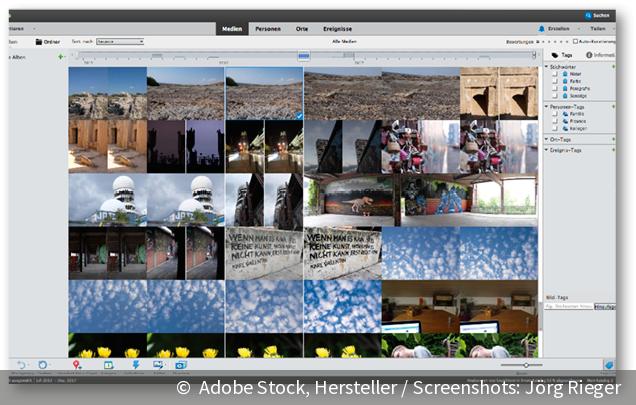
Task: Click the blue tag icon at bottom right
Action: (x=607, y=366)
